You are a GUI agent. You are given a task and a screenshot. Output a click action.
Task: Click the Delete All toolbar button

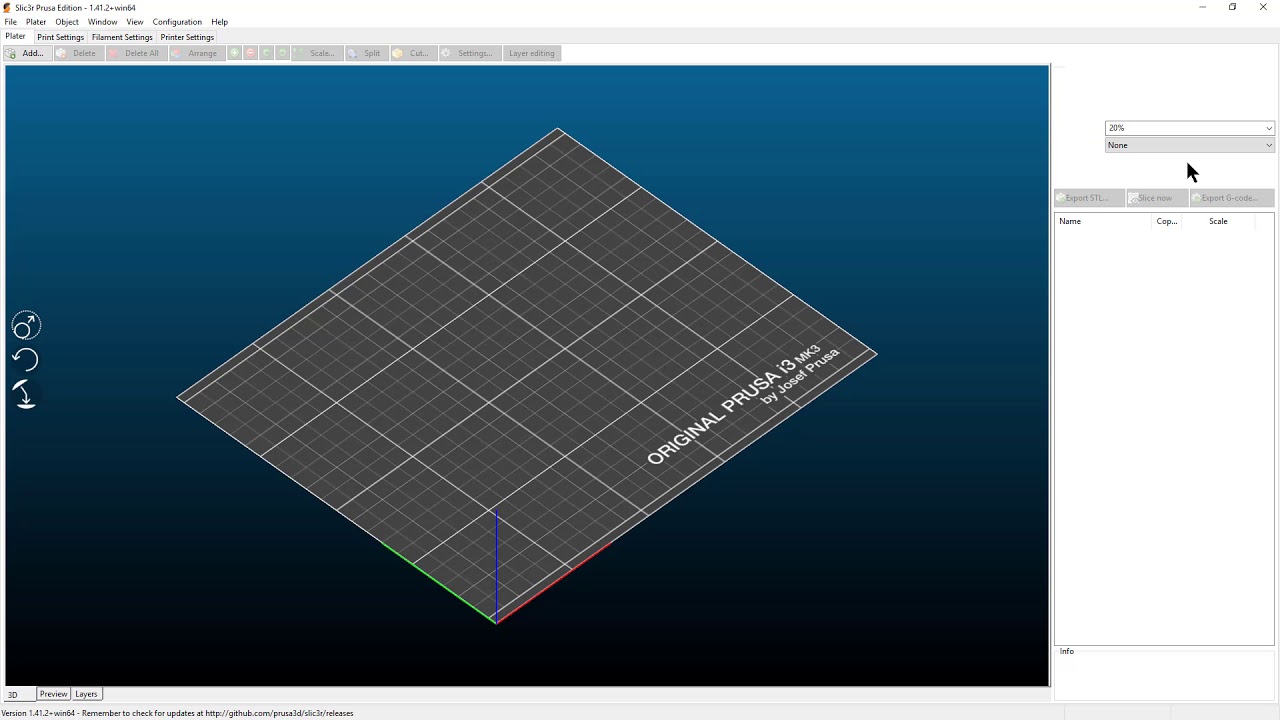[134, 53]
